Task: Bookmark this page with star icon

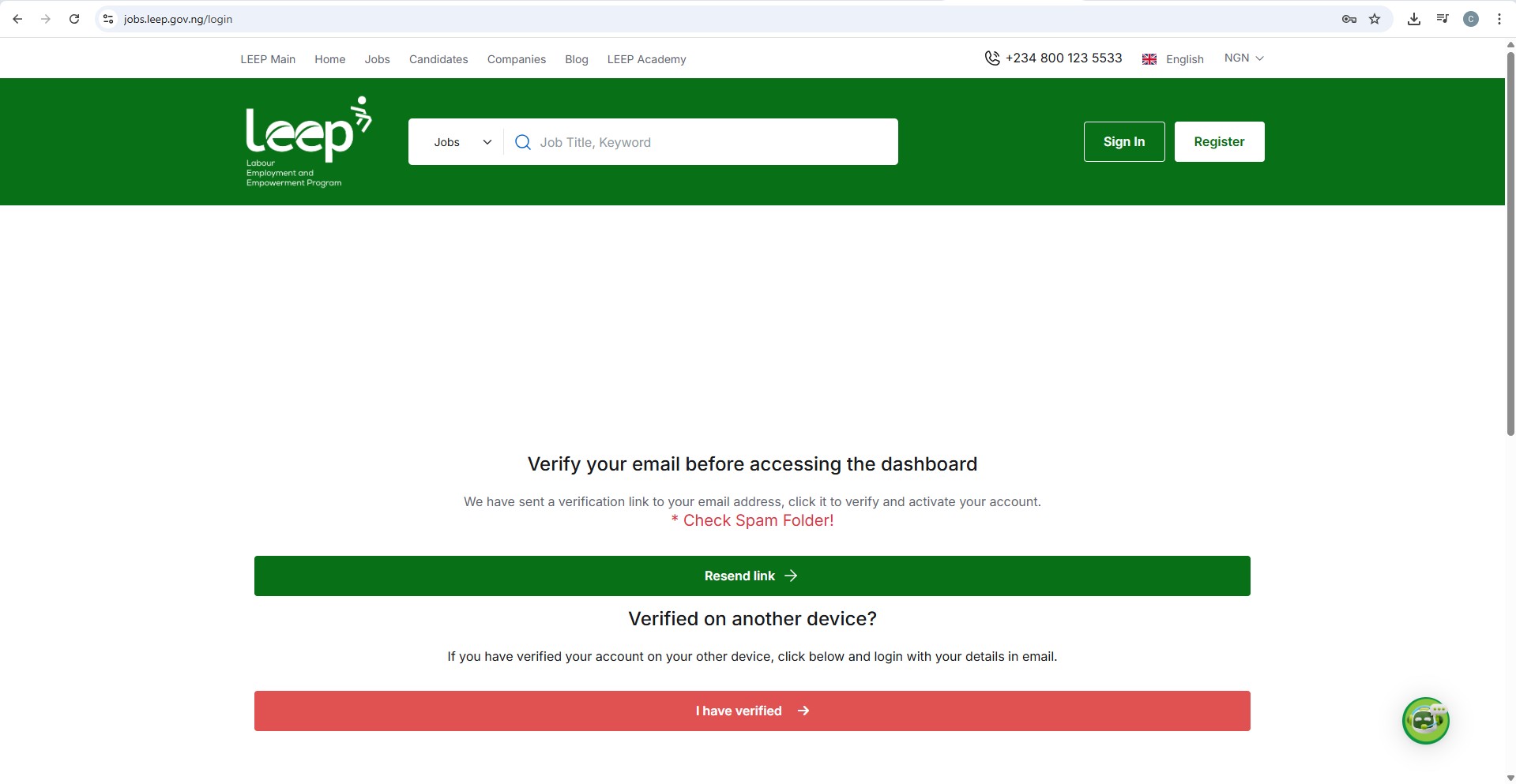Action: pyautogui.click(x=1375, y=19)
